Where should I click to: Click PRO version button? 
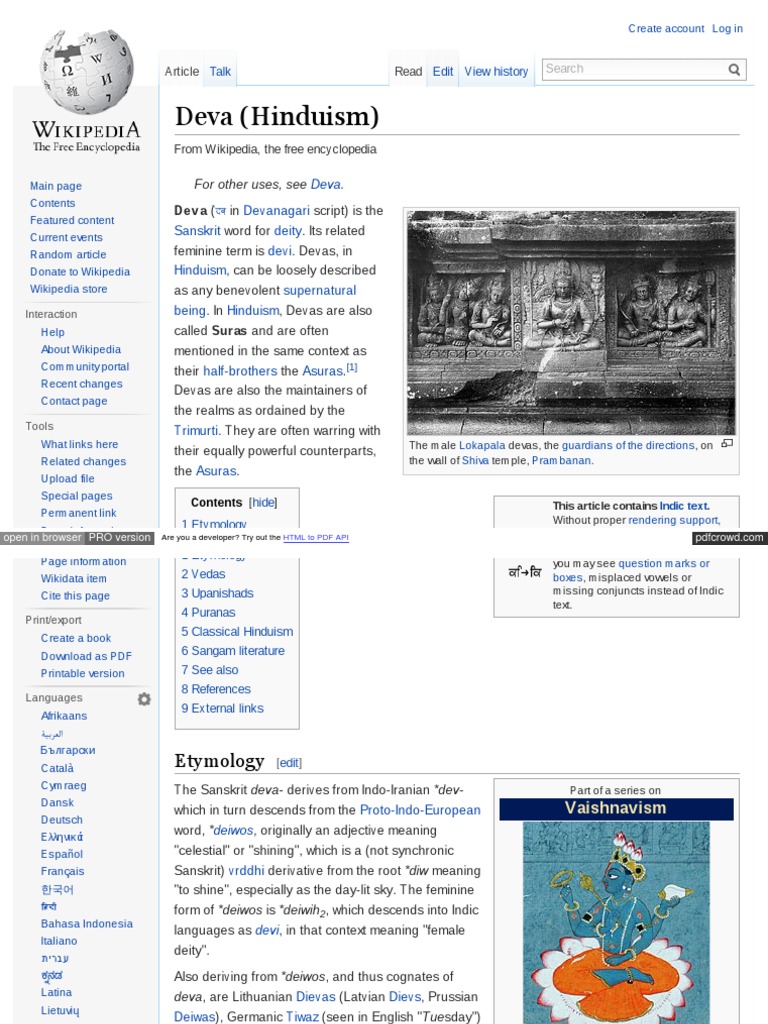point(120,537)
